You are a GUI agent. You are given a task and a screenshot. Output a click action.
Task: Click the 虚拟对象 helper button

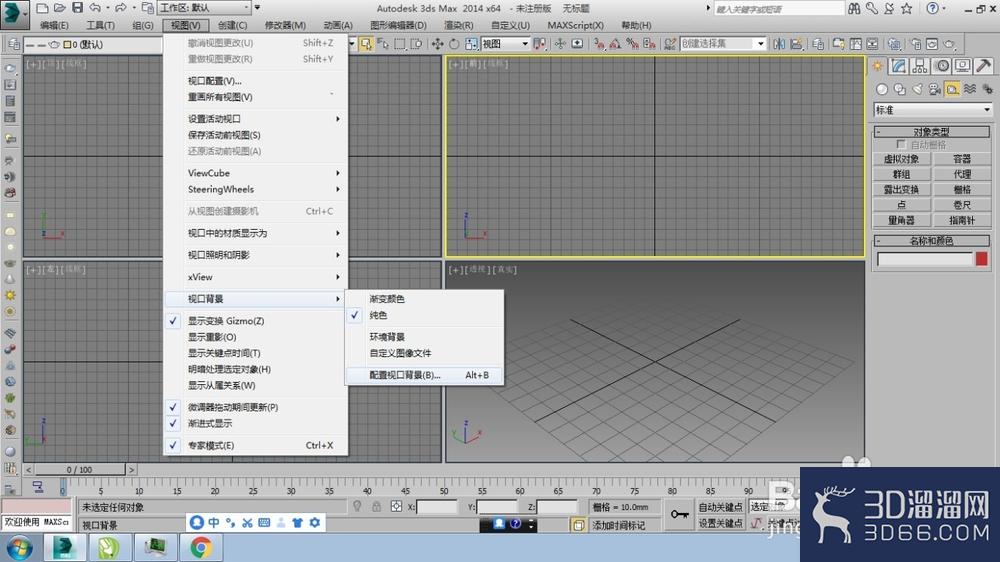tap(901, 159)
